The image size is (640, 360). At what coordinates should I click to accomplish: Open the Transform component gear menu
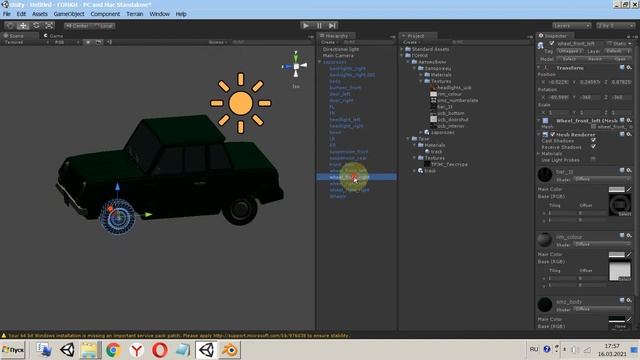pyautogui.click(x=629, y=67)
